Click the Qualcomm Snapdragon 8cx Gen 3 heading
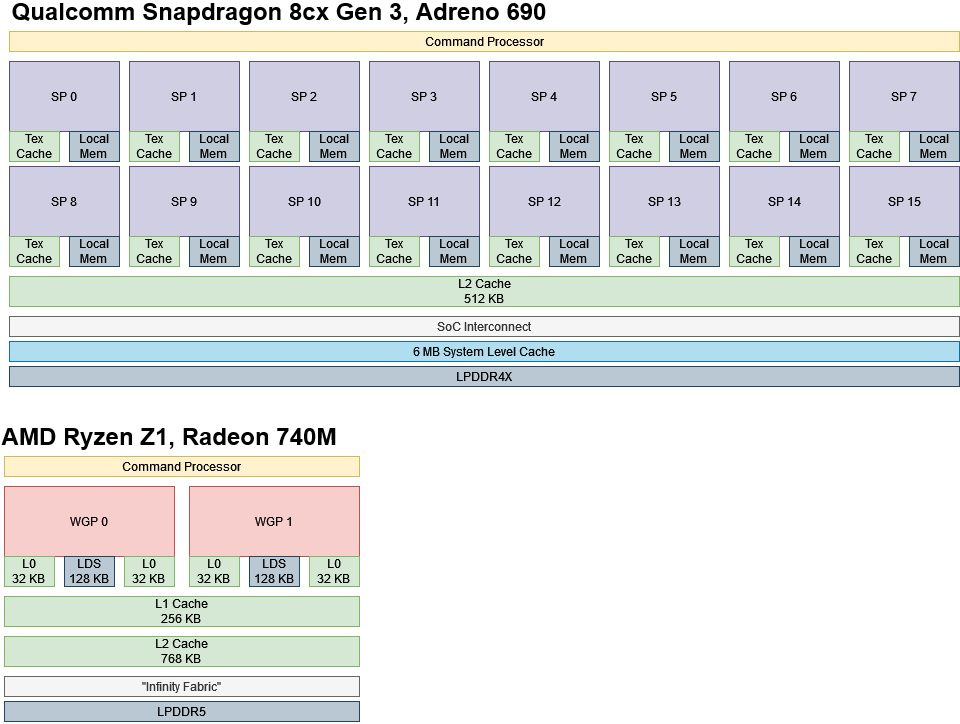960x724 pixels. [x=279, y=12]
